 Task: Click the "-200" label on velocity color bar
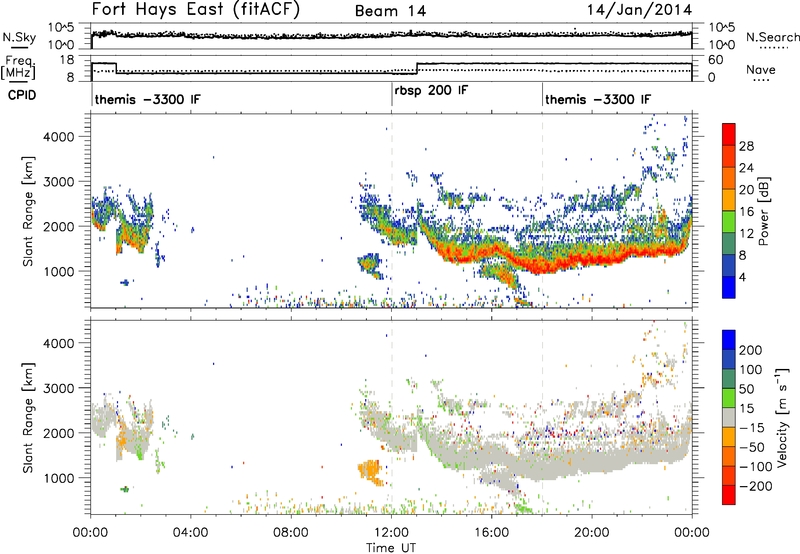(x=756, y=486)
